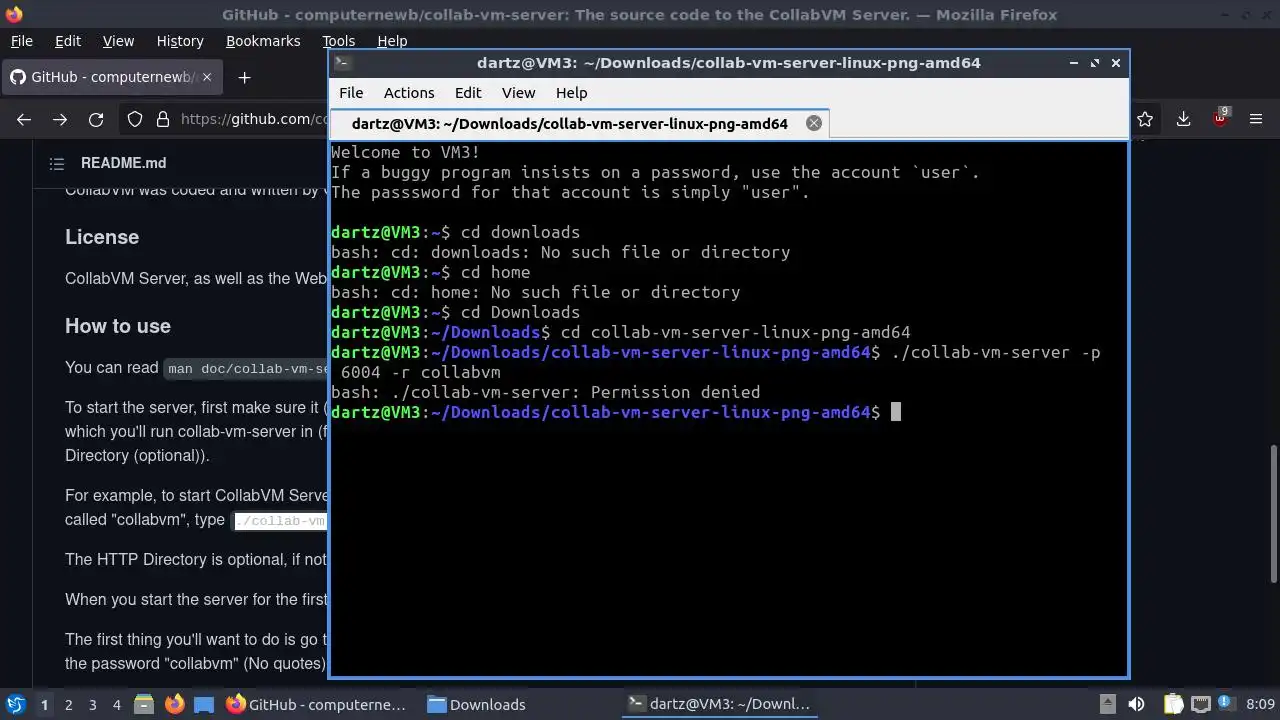
Task: Launch file manager from panel
Action: [x=143, y=704]
